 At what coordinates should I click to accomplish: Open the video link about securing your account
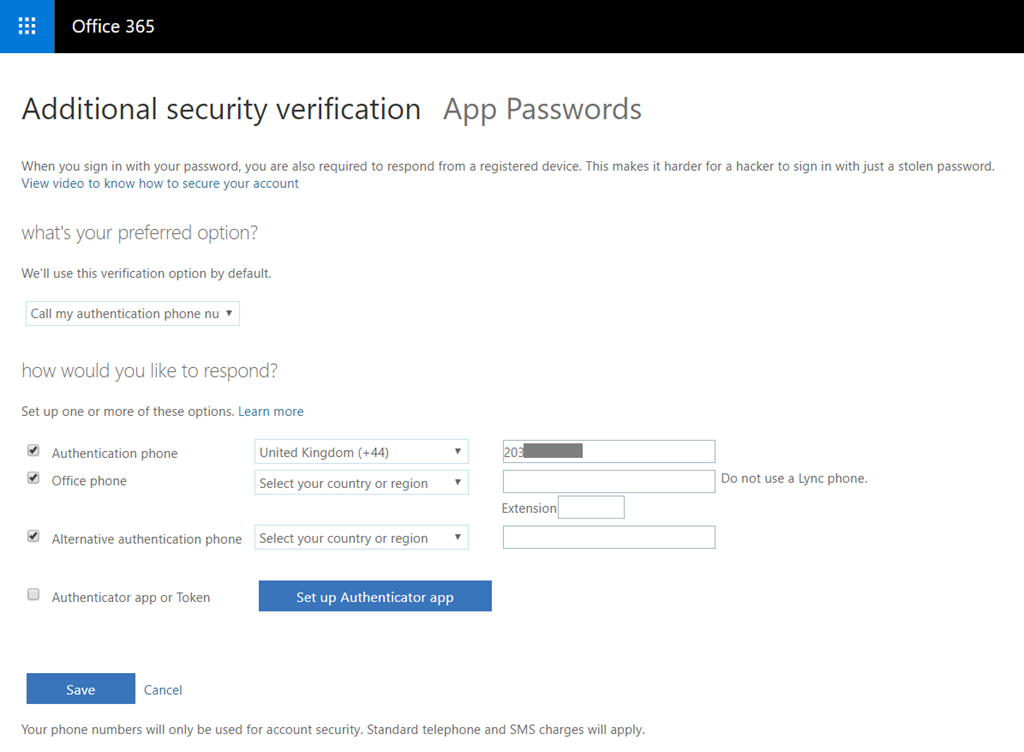click(x=160, y=184)
